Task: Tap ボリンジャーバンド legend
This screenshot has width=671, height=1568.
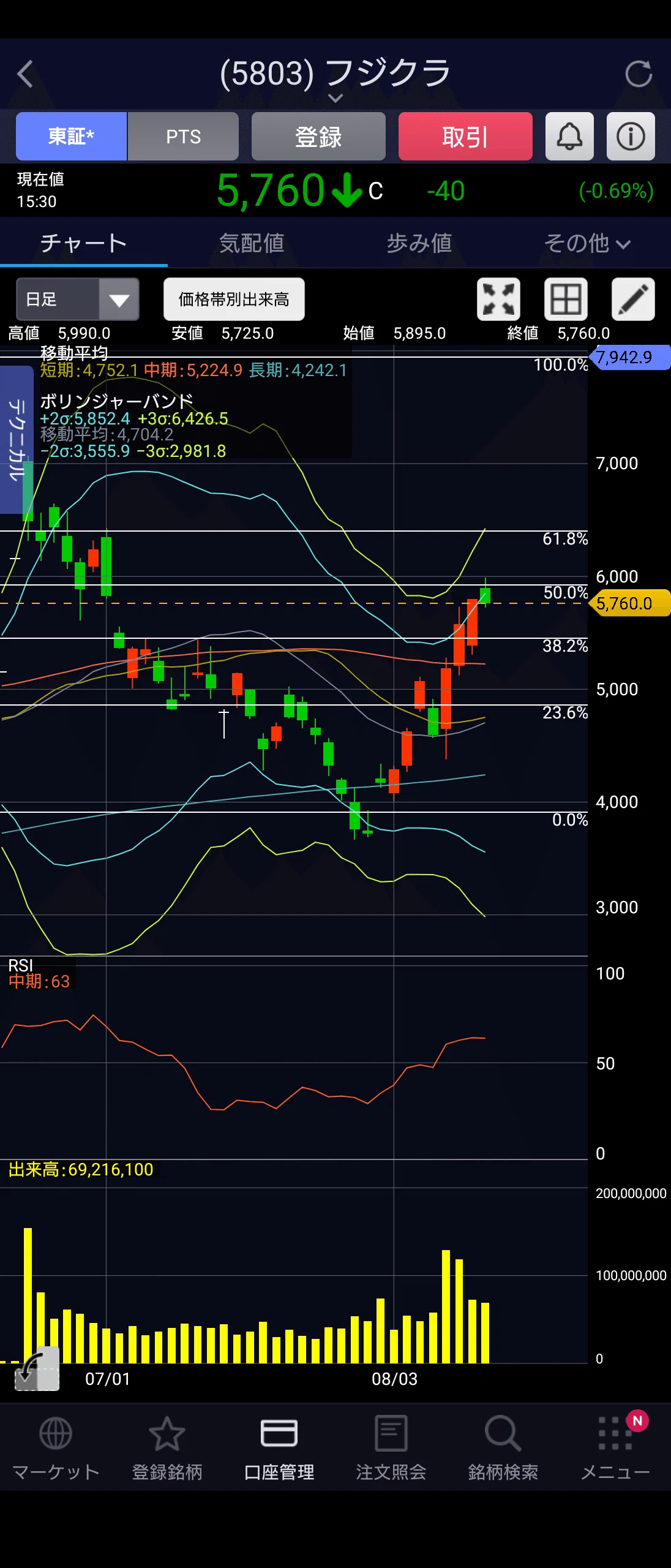Action: point(117,401)
